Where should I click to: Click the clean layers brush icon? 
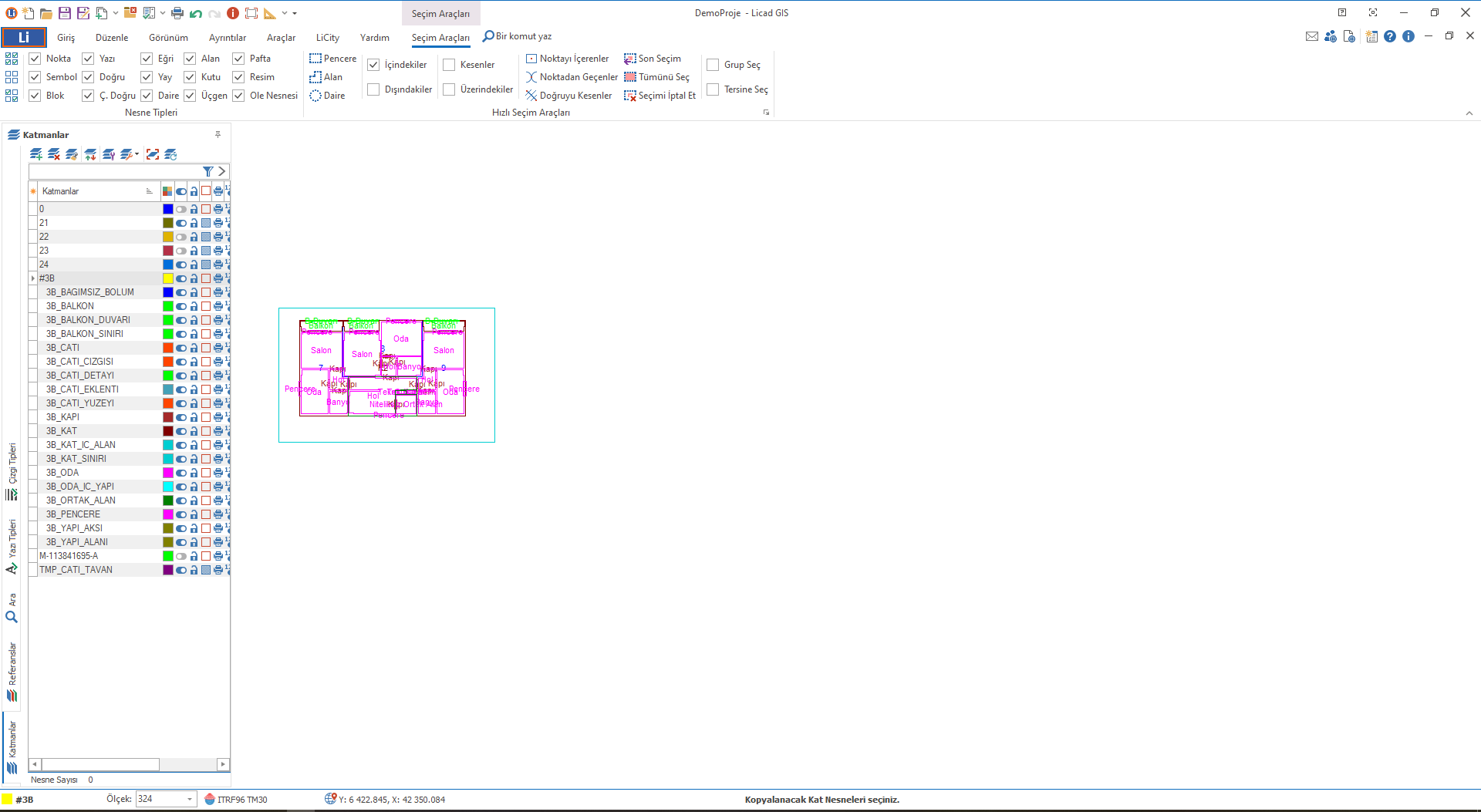(72, 154)
